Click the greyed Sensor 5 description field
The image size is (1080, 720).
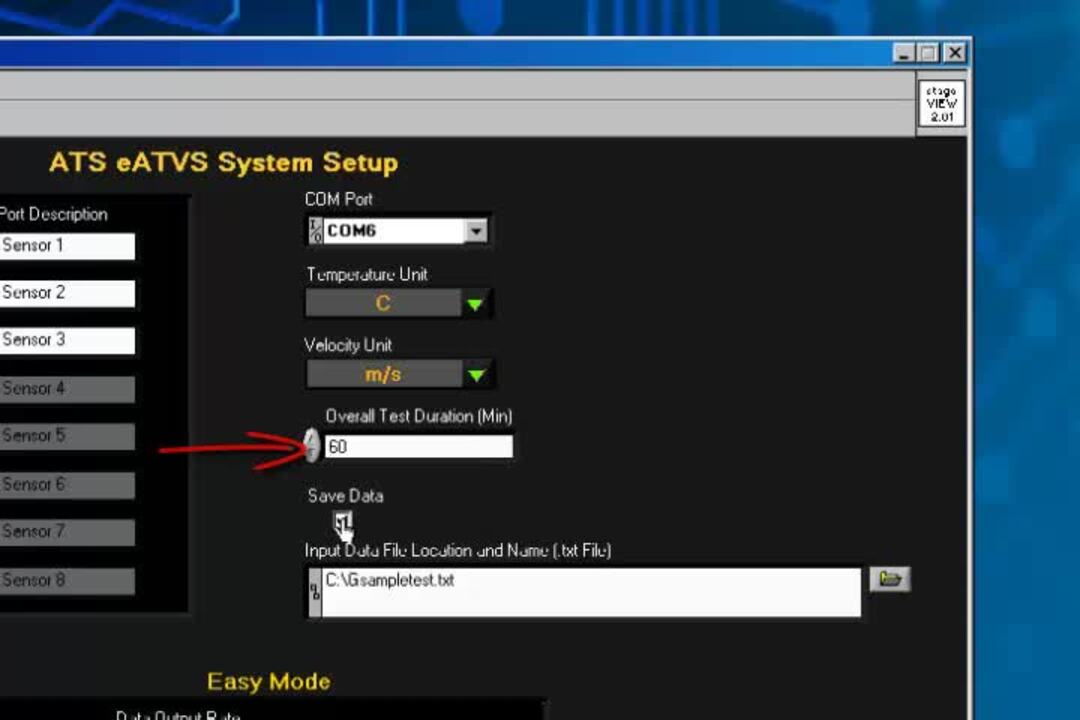point(66,436)
